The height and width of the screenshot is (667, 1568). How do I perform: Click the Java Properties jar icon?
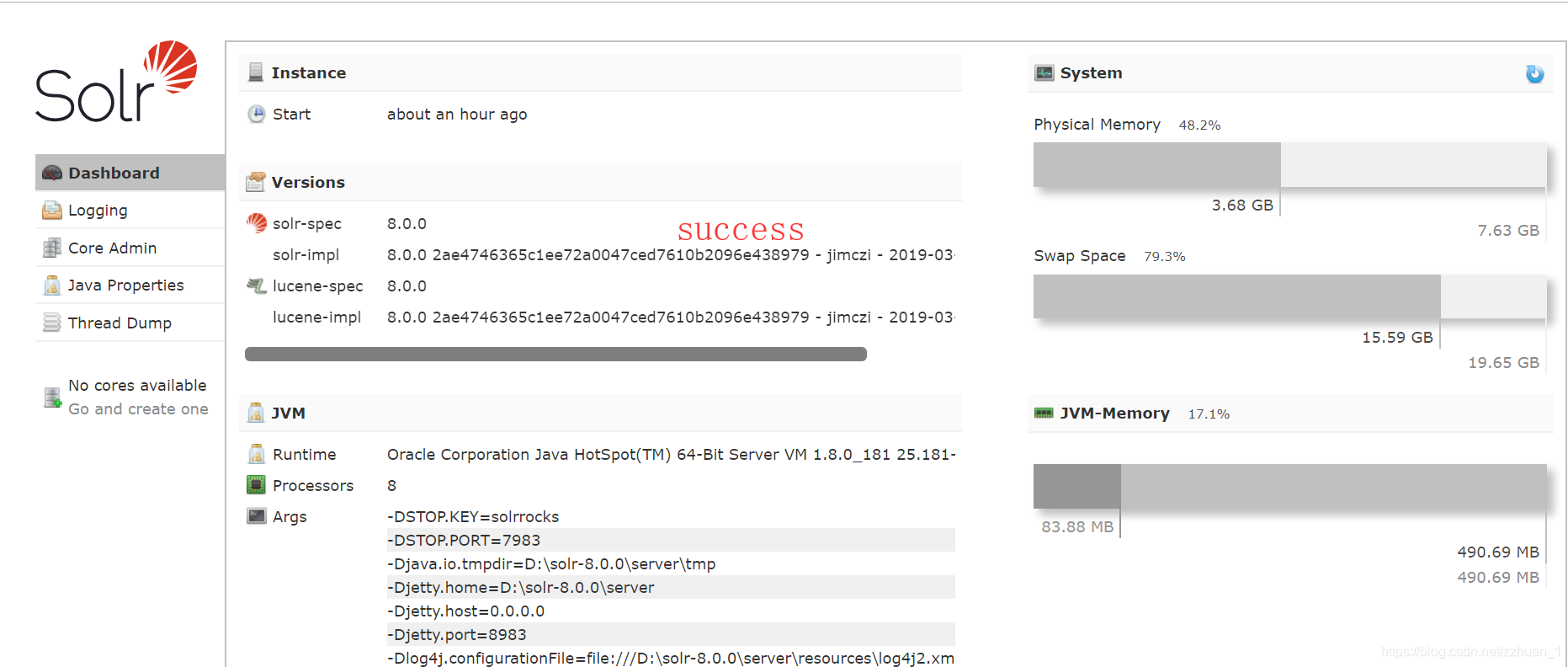tap(51, 285)
